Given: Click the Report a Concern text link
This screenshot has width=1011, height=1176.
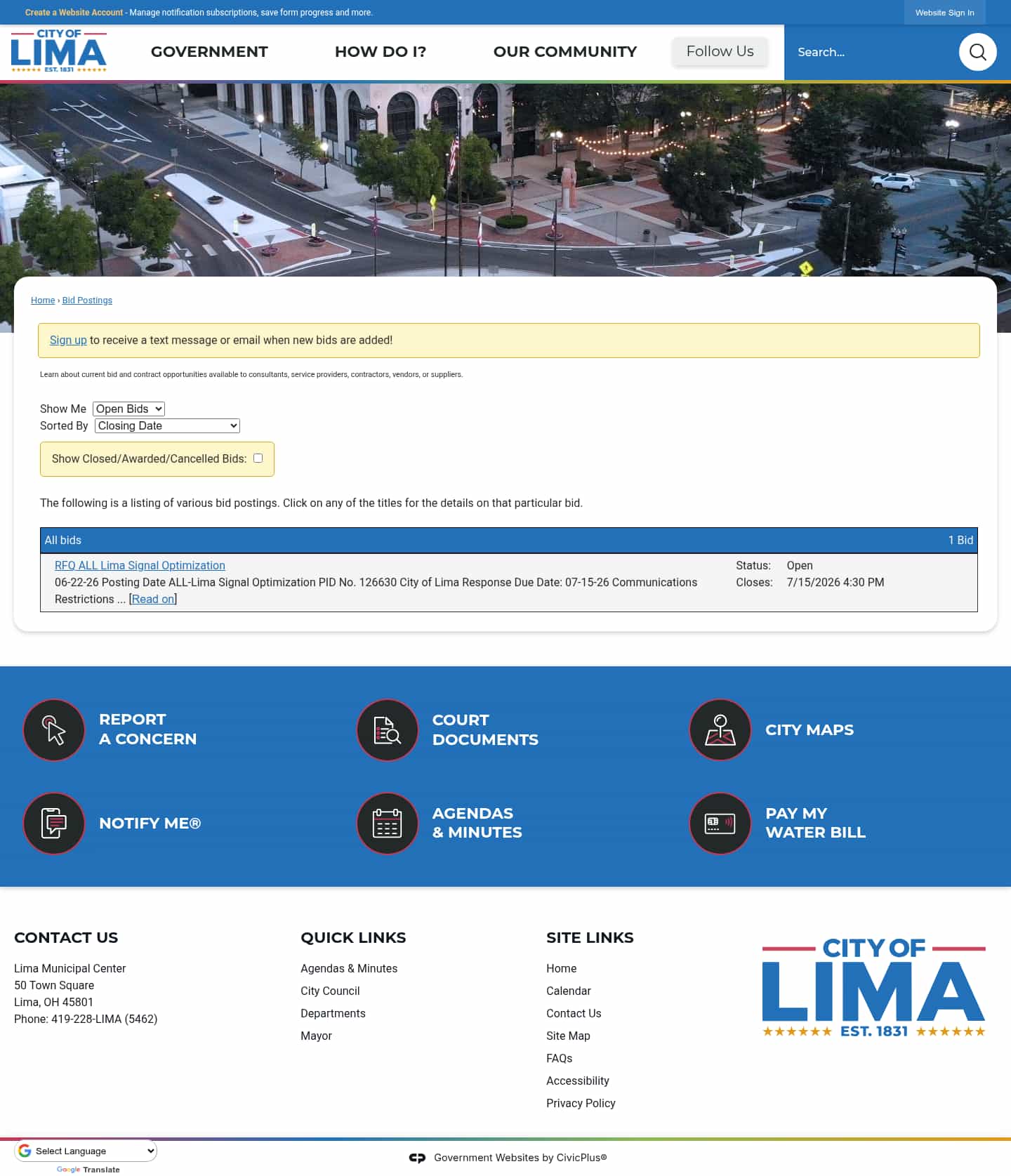Looking at the screenshot, I should 147,729.
